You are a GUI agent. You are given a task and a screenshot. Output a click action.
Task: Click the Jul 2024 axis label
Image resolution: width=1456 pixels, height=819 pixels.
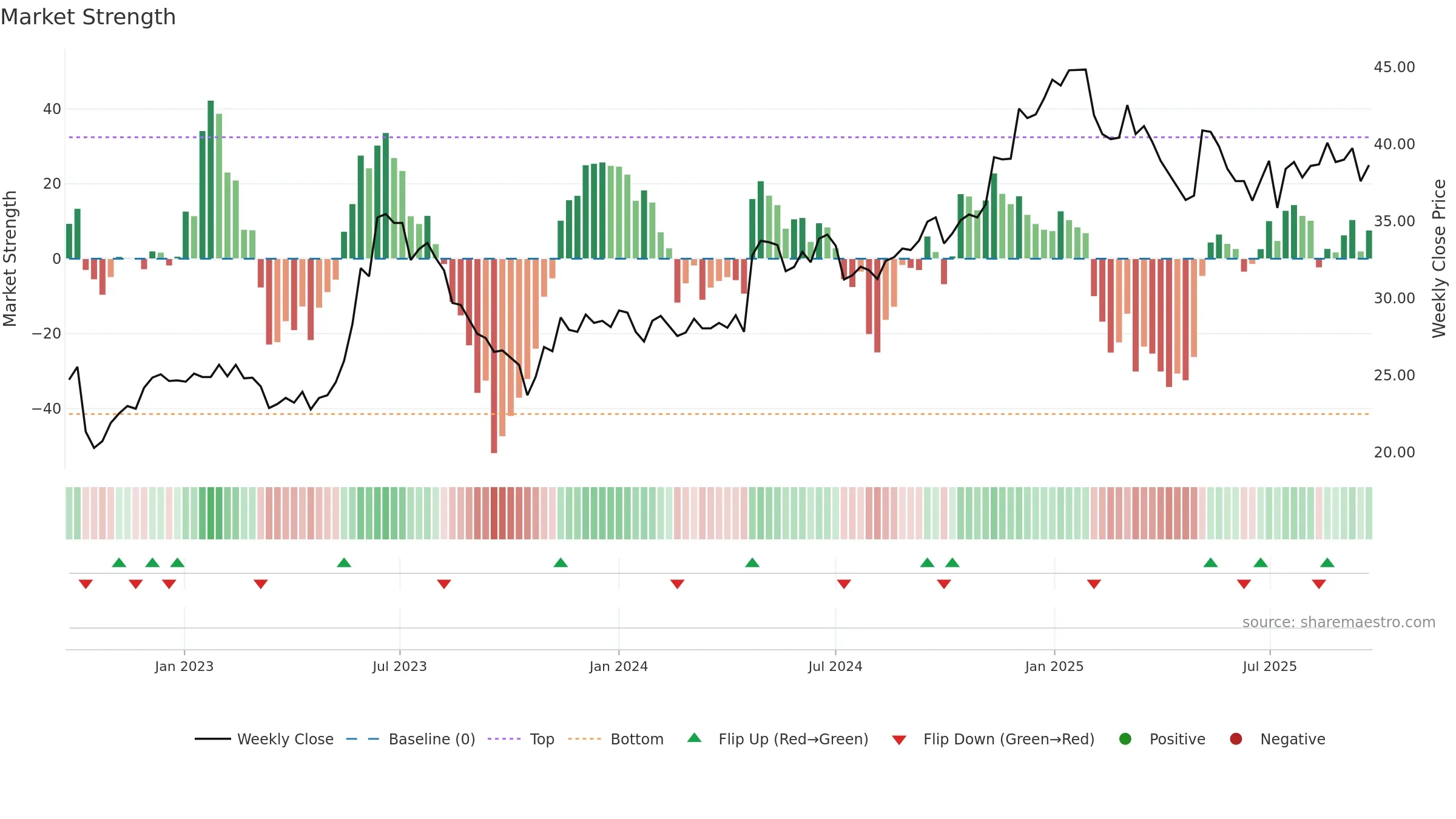pyautogui.click(x=835, y=666)
